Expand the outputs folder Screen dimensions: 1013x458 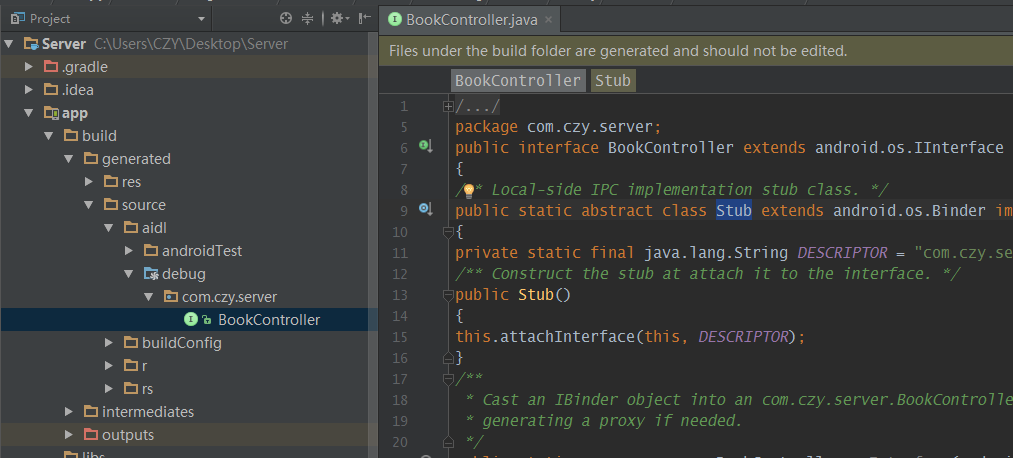pos(68,435)
